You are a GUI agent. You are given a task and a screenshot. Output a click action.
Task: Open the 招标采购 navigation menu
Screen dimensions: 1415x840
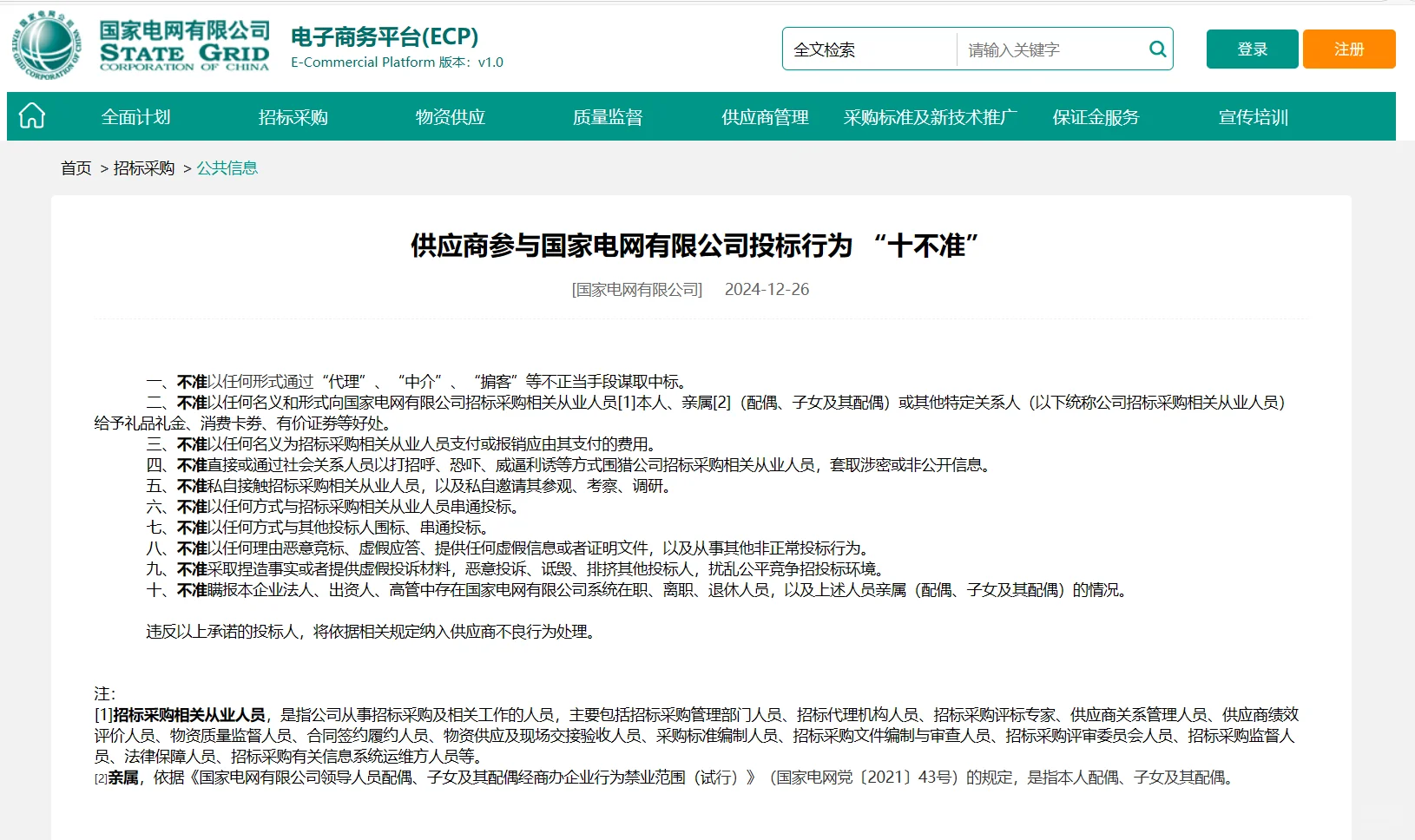pos(295,116)
